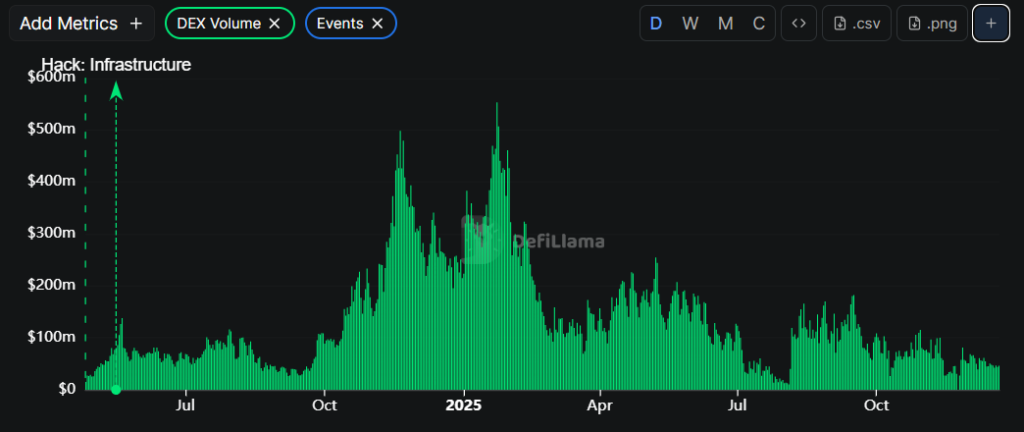Select Cumulative (C) view
The height and width of the screenshot is (432, 1024).
(x=759, y=23)
